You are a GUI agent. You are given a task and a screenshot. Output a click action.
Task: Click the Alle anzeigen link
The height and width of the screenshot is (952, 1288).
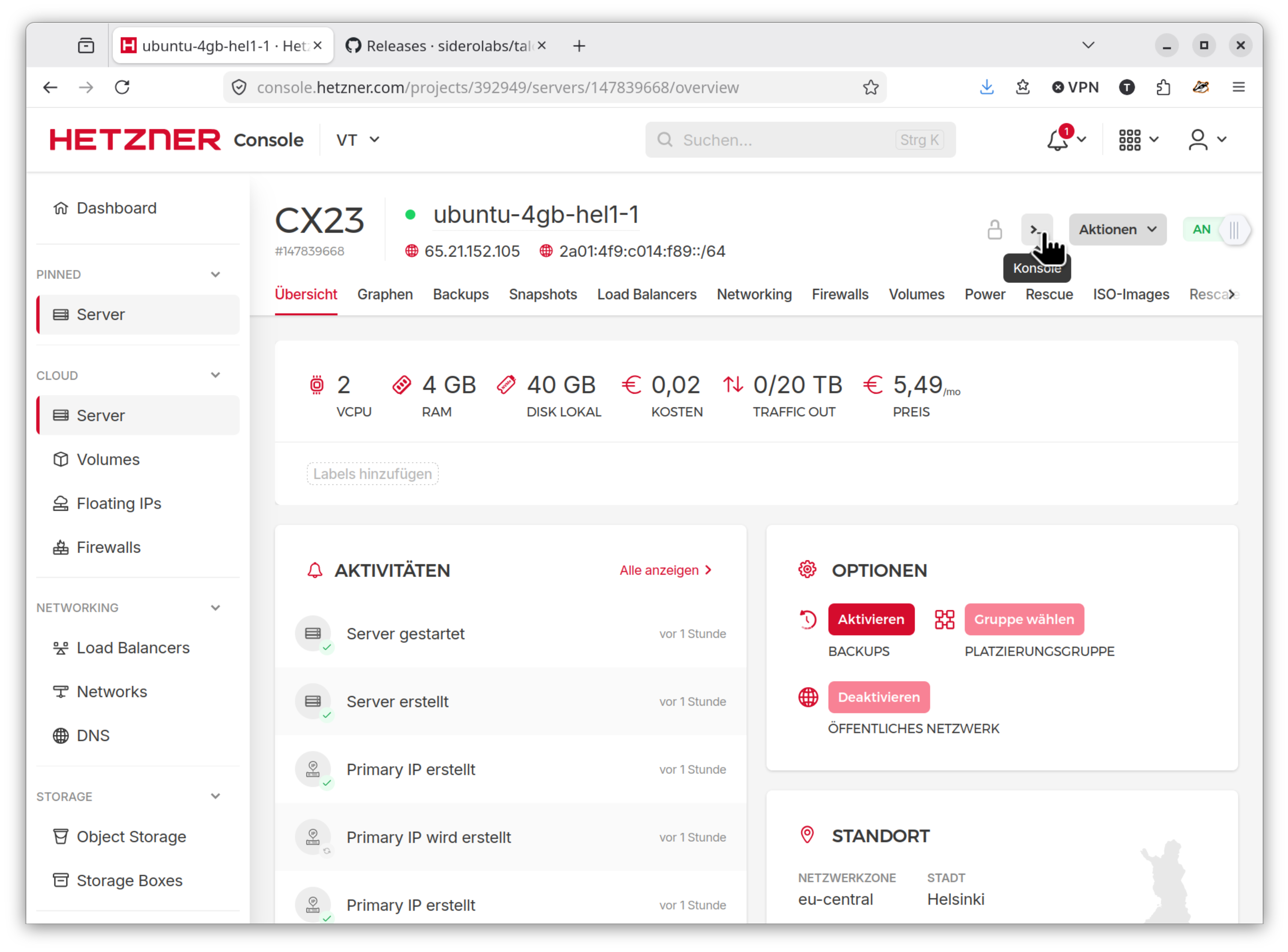(665, 570)
